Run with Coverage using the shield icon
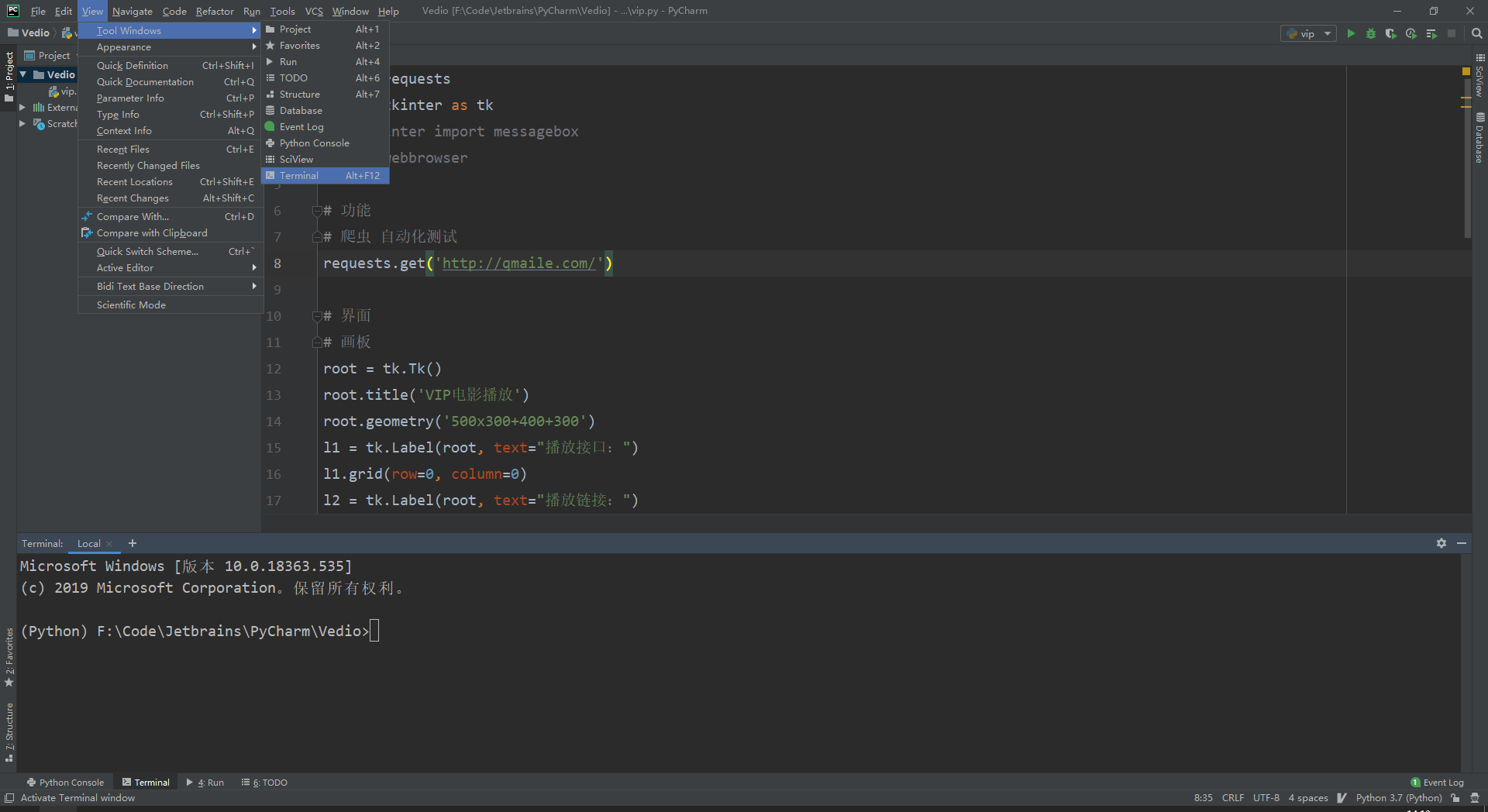1488x812 pixels. (x=1390, y=33)
